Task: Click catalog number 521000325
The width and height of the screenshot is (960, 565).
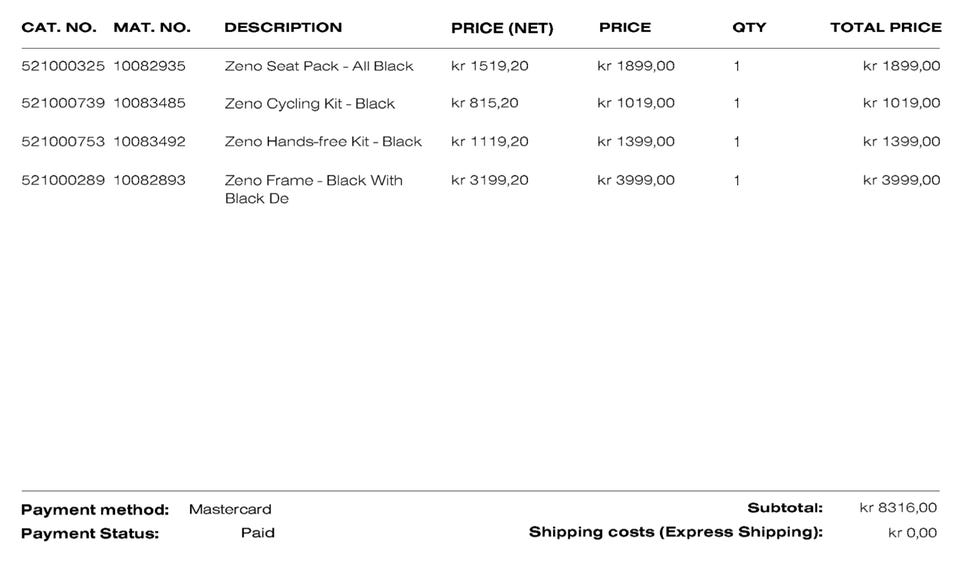Action: coord(63,66)
